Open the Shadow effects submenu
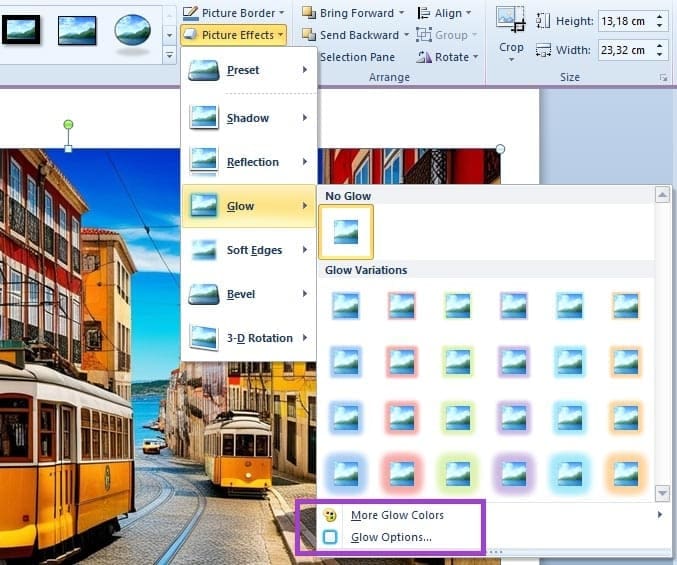Screen dimensions: 677x565 [x=249, y=118]
